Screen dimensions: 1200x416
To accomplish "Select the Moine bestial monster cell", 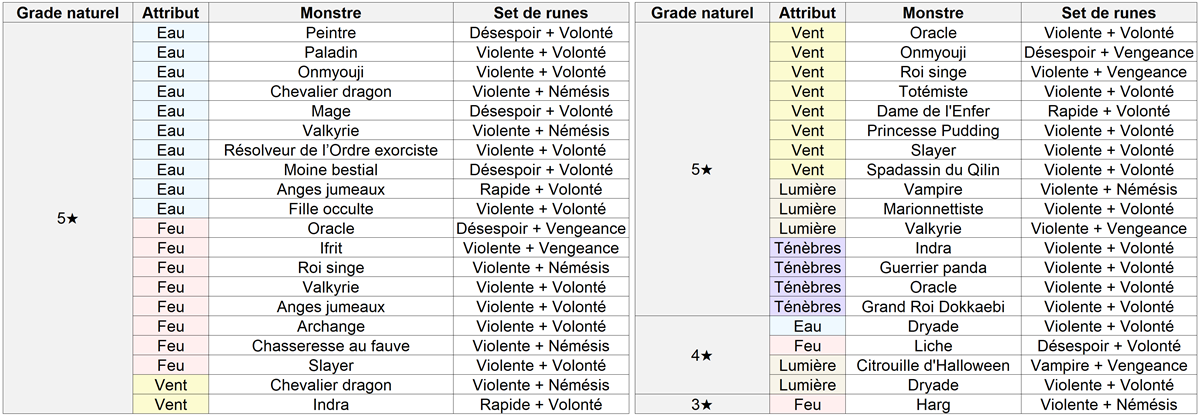I will pos(331,170).
